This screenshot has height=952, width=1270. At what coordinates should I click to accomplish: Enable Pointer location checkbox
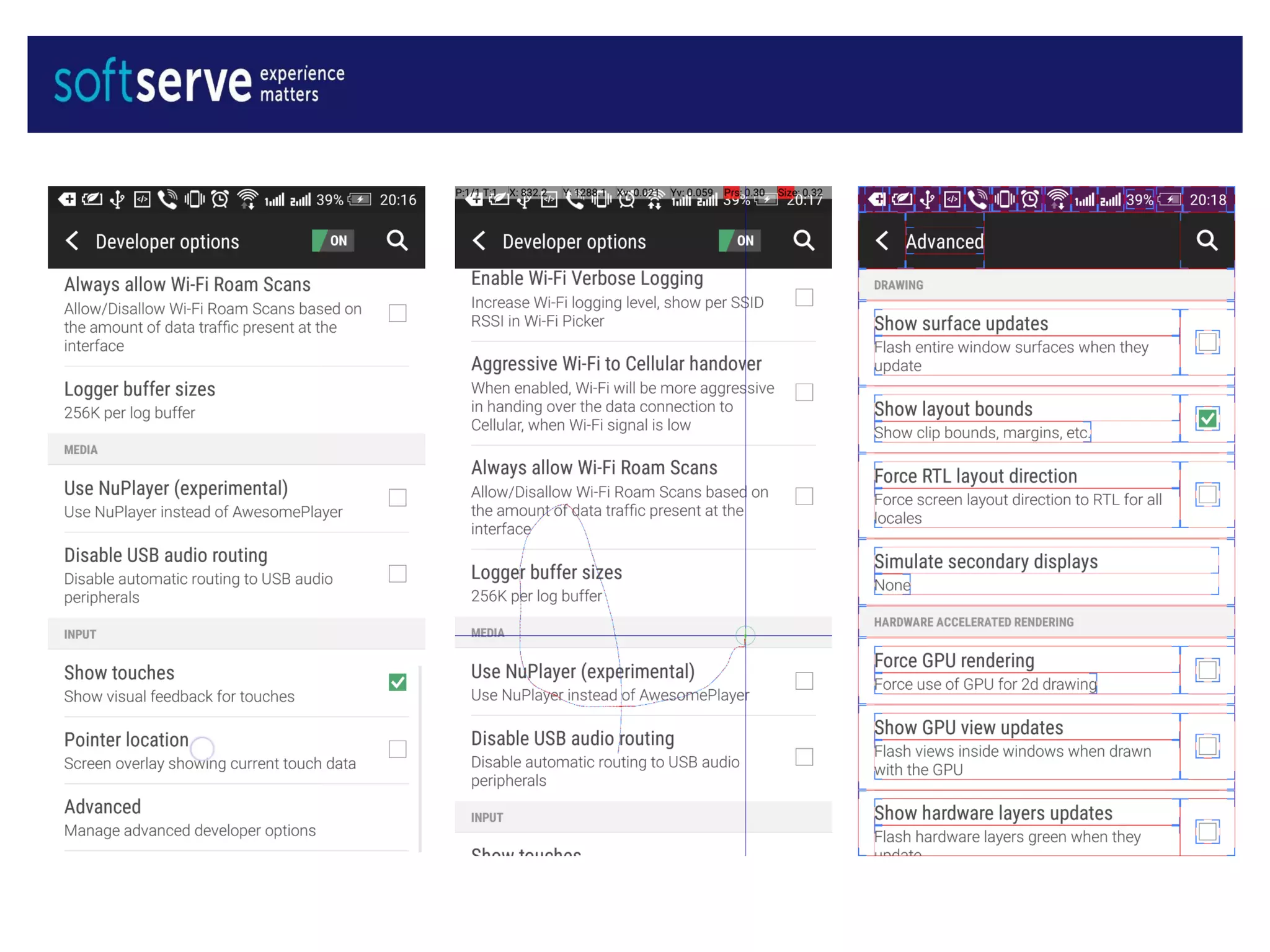[x=397, y=749]
